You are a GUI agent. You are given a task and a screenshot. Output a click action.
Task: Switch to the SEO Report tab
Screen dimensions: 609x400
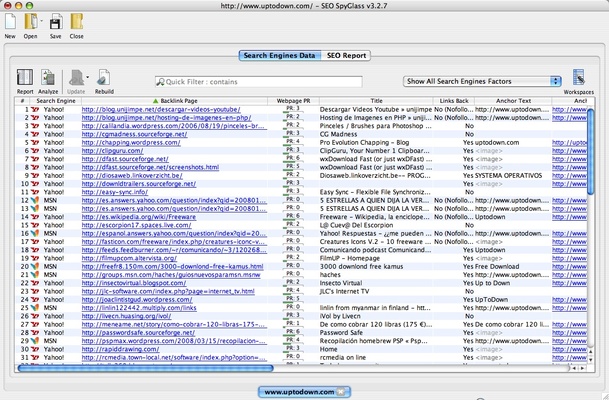tap(346, 56)
